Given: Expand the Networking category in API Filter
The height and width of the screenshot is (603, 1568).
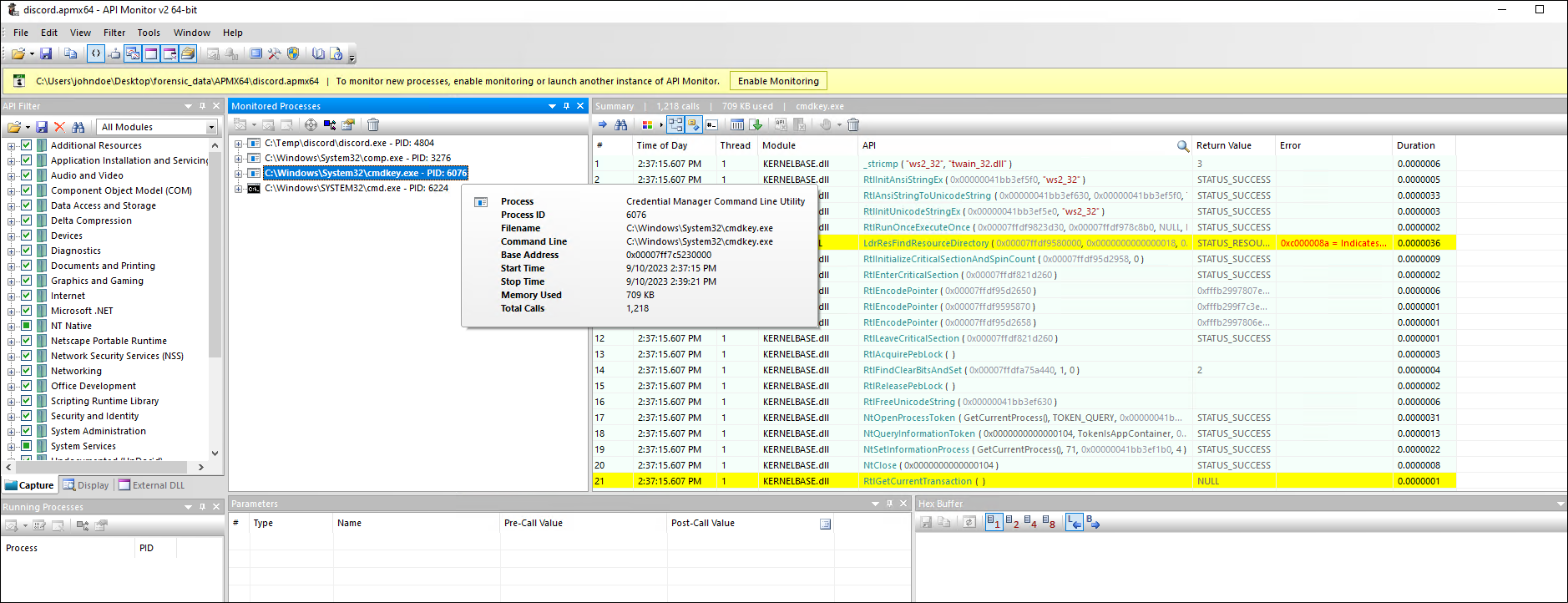Looking at the screenshot, I should (11, 371).
